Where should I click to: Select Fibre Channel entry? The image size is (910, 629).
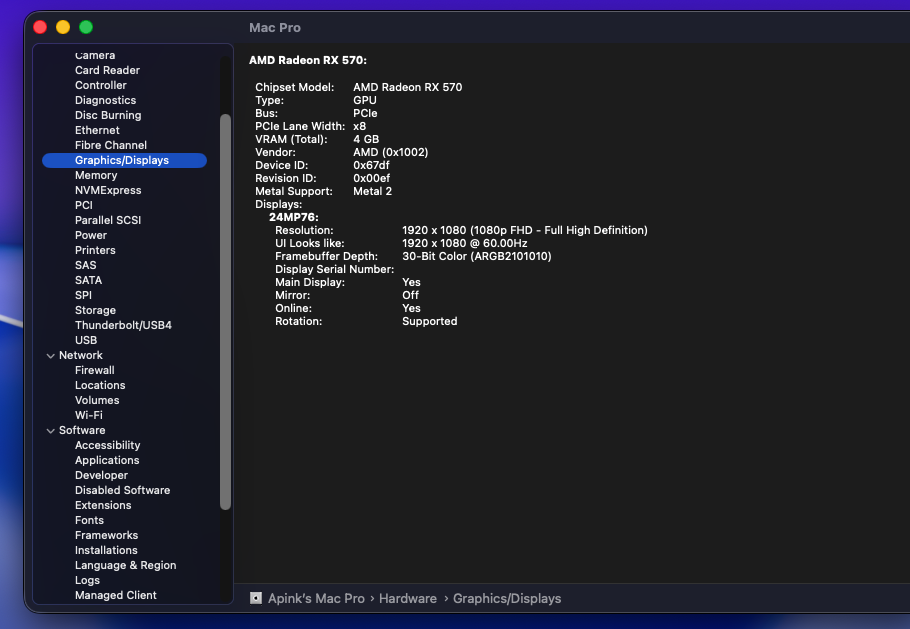pos(111,145)
